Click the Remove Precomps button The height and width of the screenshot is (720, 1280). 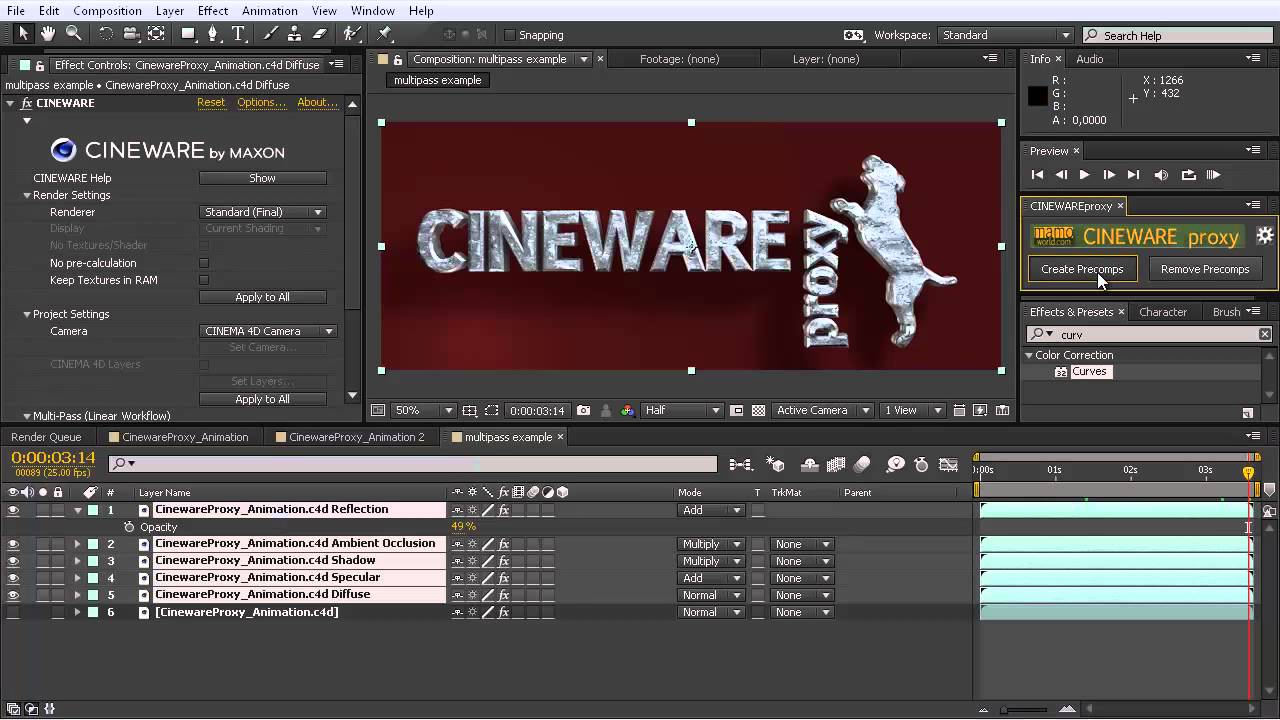tap(1205, 269)
